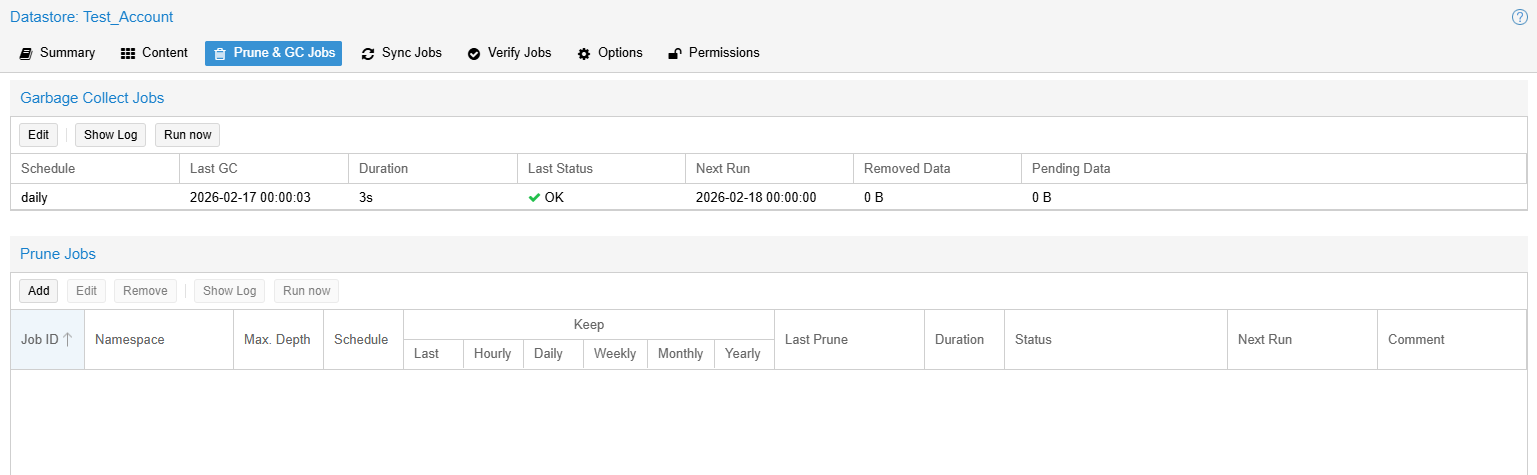1537x475 pixels.
Task: Open the Summary tab
Action: coord(58,53)
